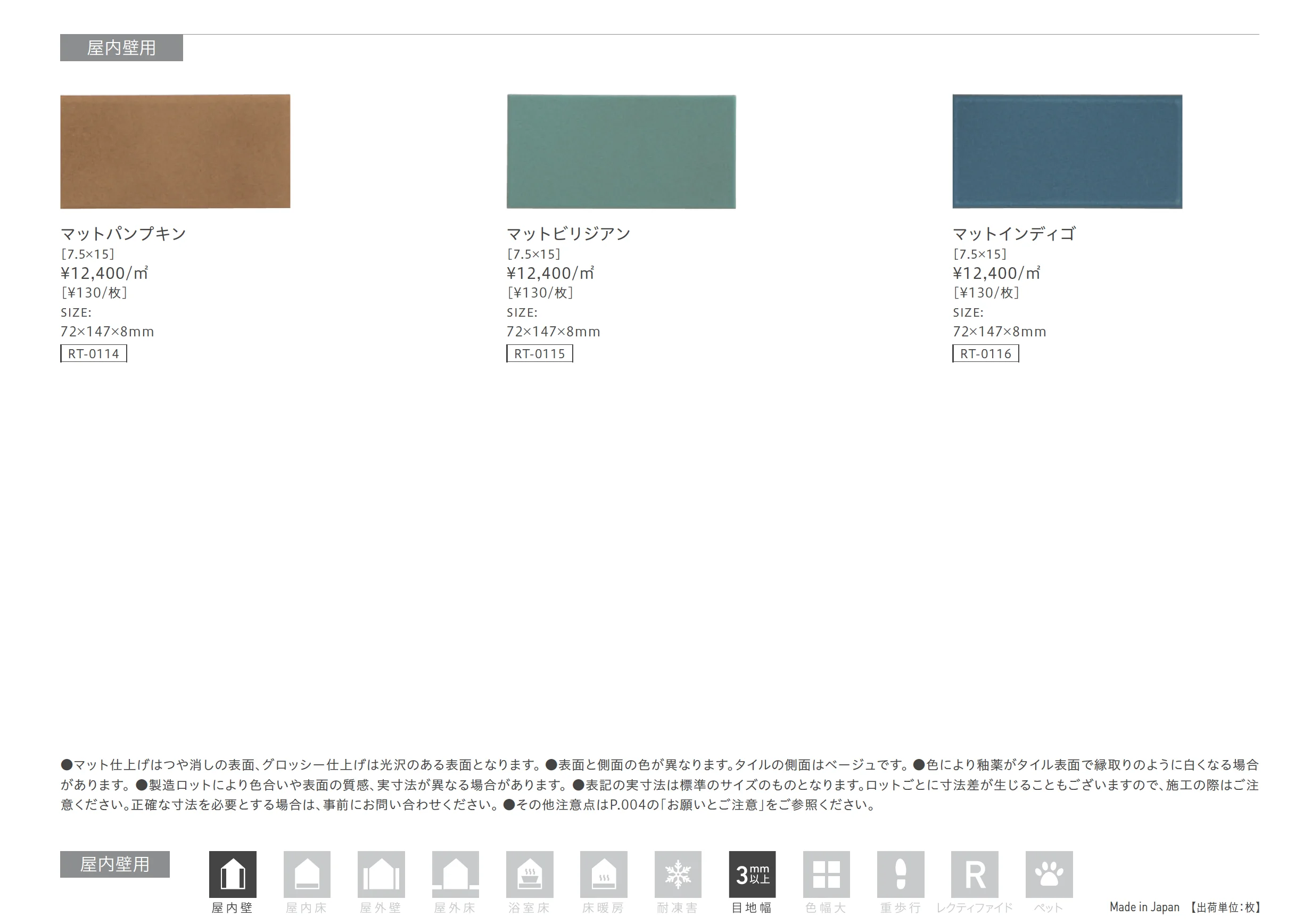This screenshot has width=1303, height=924.
Task: Select the マットインディゴ blue tile swatch
Action: [x=1067, y=151]
